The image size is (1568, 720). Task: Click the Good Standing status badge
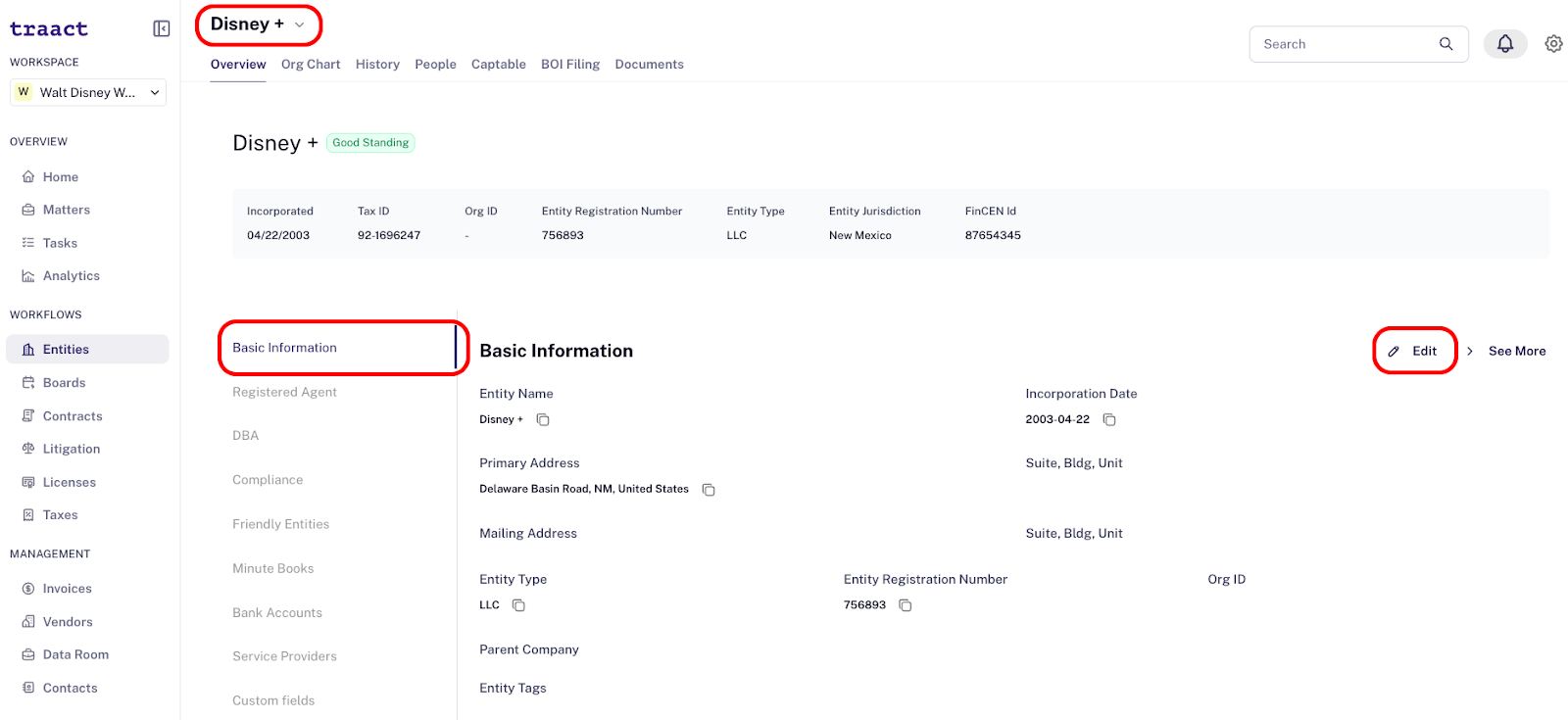click(x=370, y=143)
